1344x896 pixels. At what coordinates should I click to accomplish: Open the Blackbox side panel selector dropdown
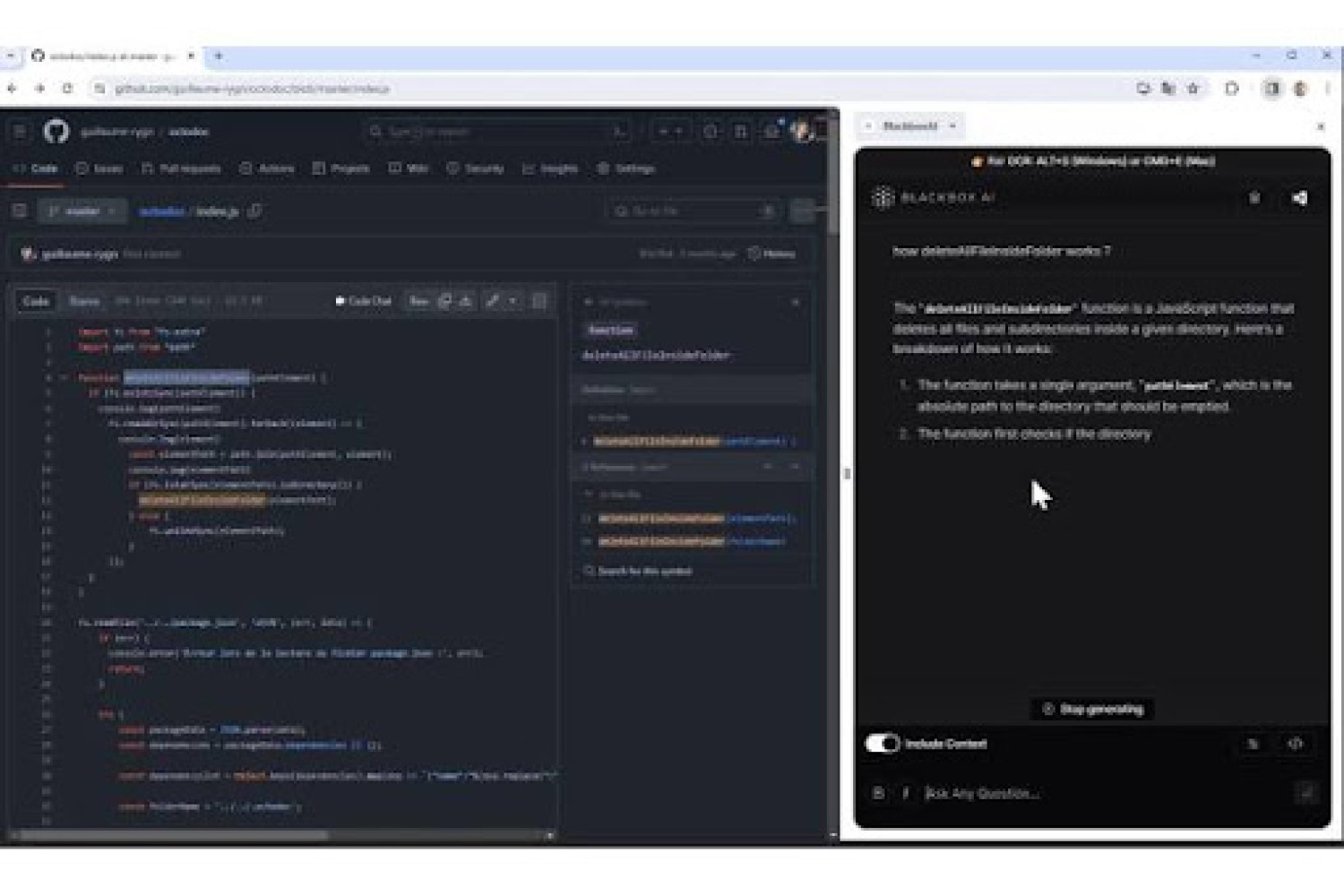coord(912,126)
